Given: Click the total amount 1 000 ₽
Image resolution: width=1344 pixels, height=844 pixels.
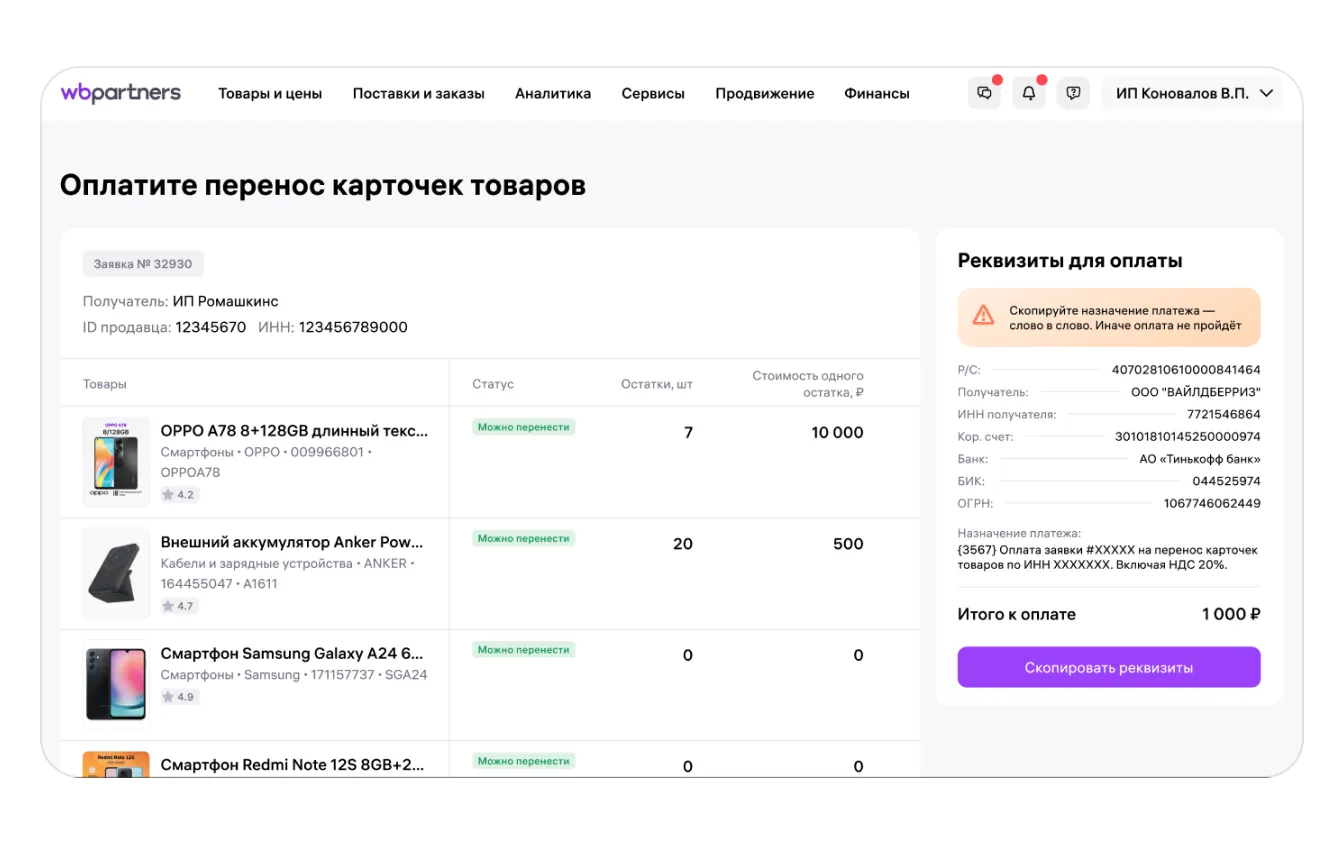Looking at the screenshot, I should point(1231,614).
